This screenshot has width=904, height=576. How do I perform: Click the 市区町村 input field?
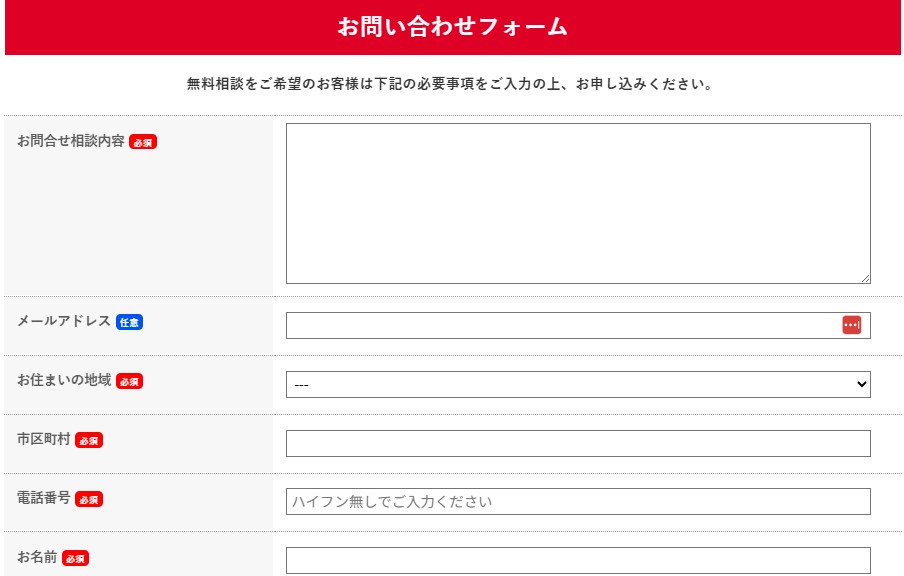click(x=578, y=443)
